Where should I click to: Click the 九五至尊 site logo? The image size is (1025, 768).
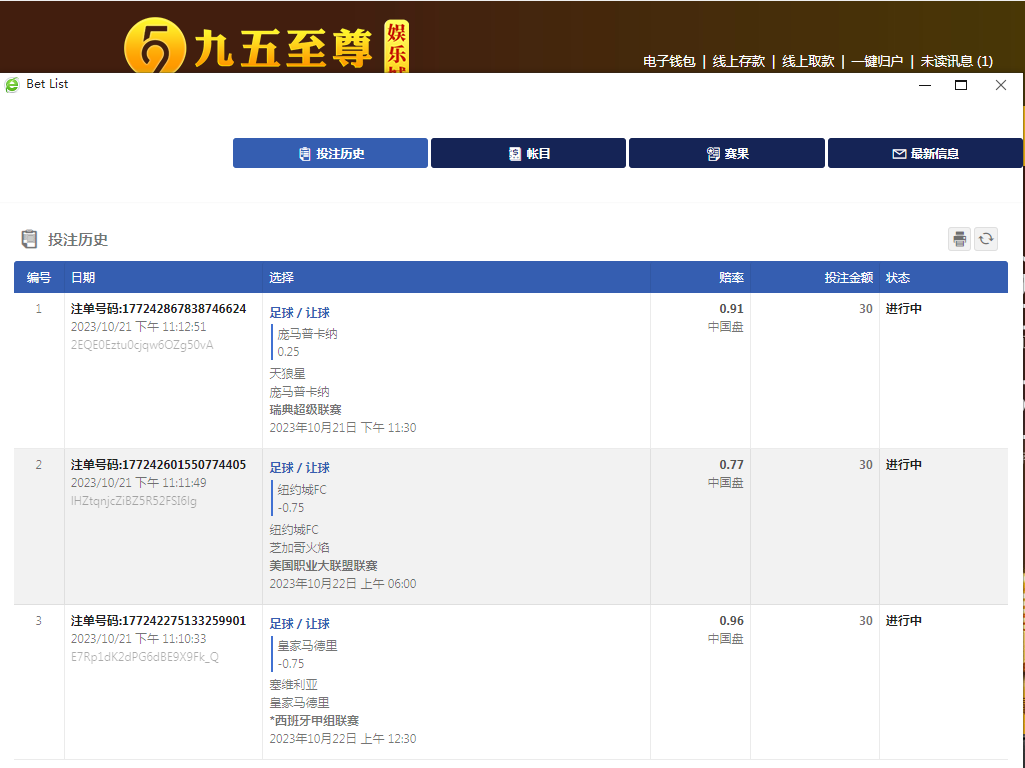tap(266, 47)
